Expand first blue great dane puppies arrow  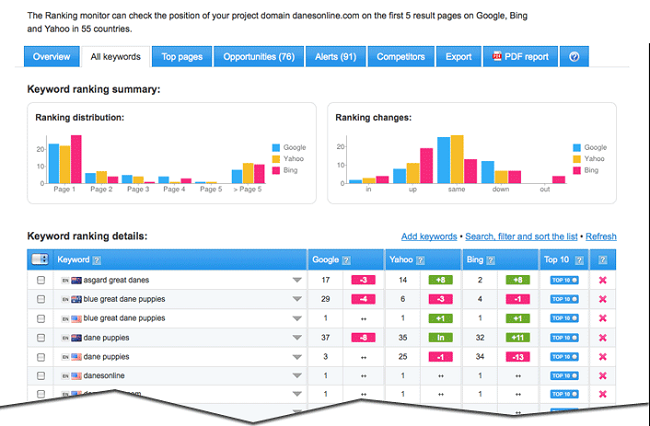tap(295, 300)
